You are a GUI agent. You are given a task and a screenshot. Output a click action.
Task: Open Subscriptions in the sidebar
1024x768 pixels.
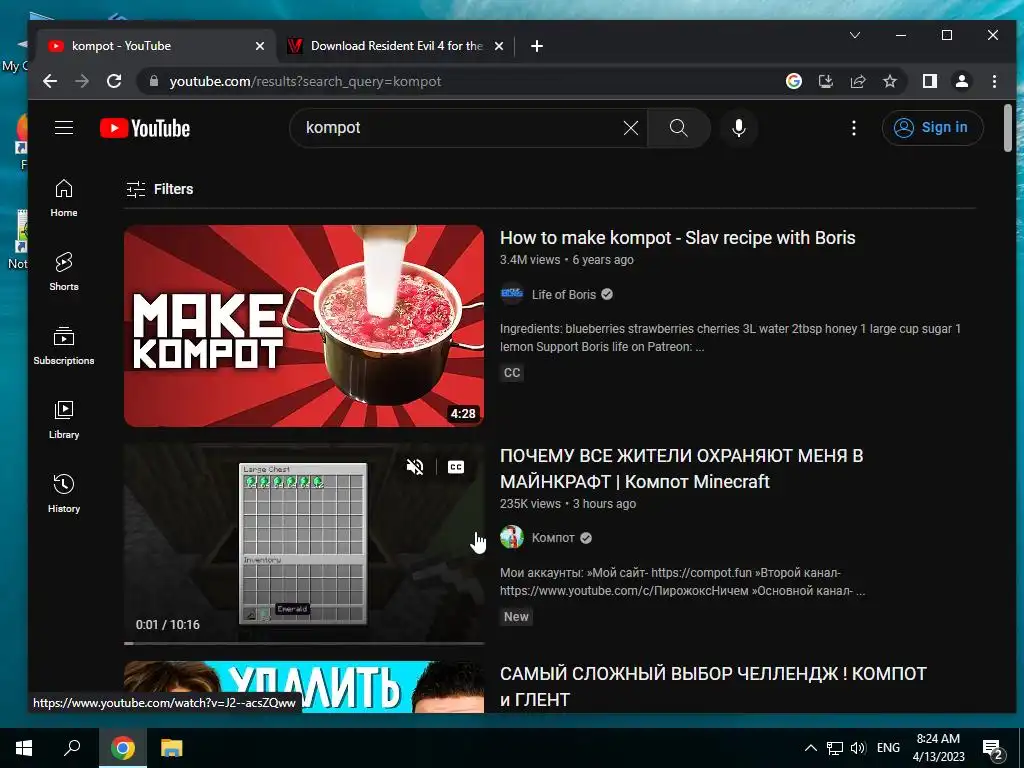(x=64, y=345)
